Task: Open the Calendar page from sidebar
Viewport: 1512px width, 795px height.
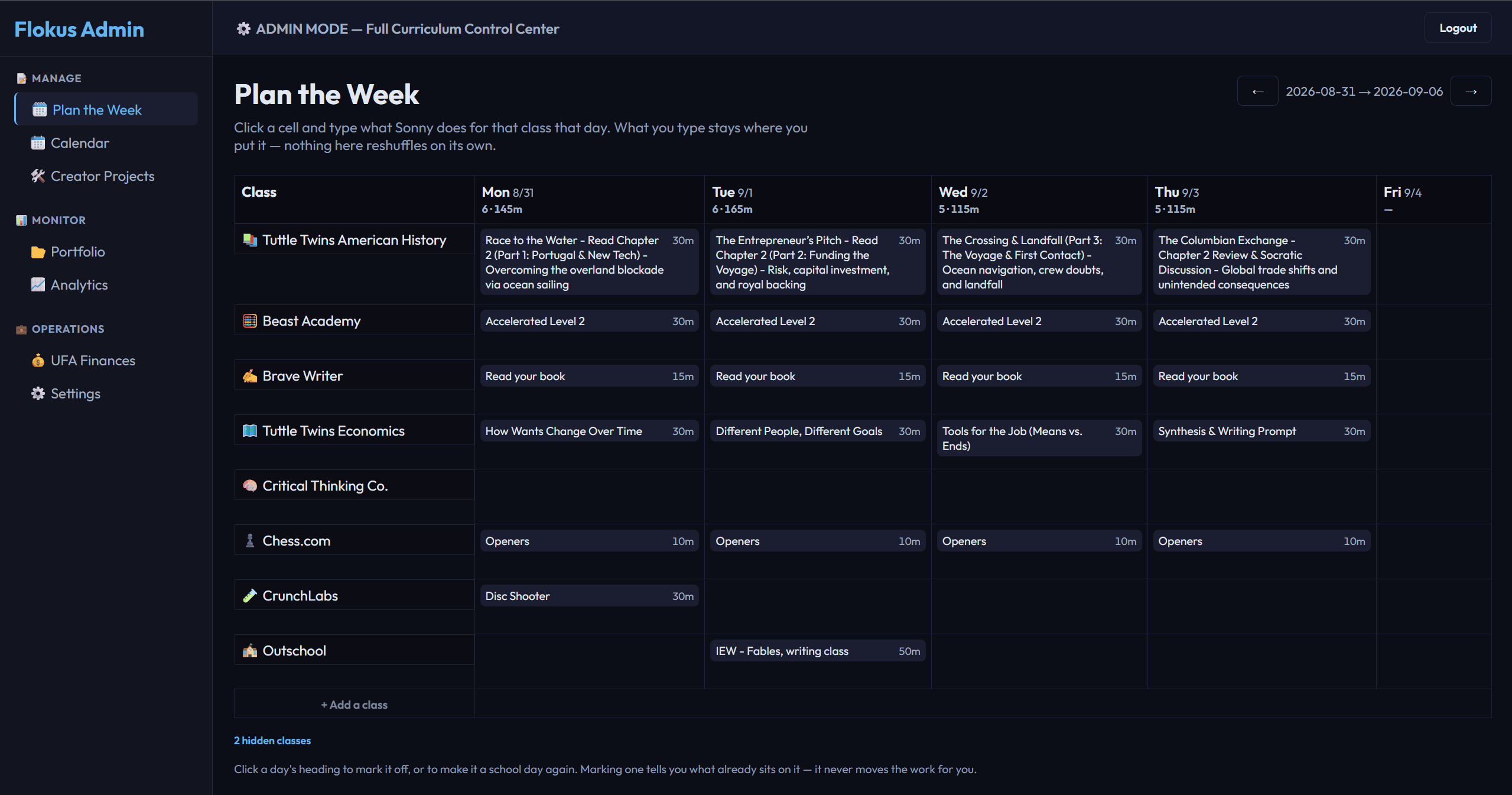Action: click(106, 142)
